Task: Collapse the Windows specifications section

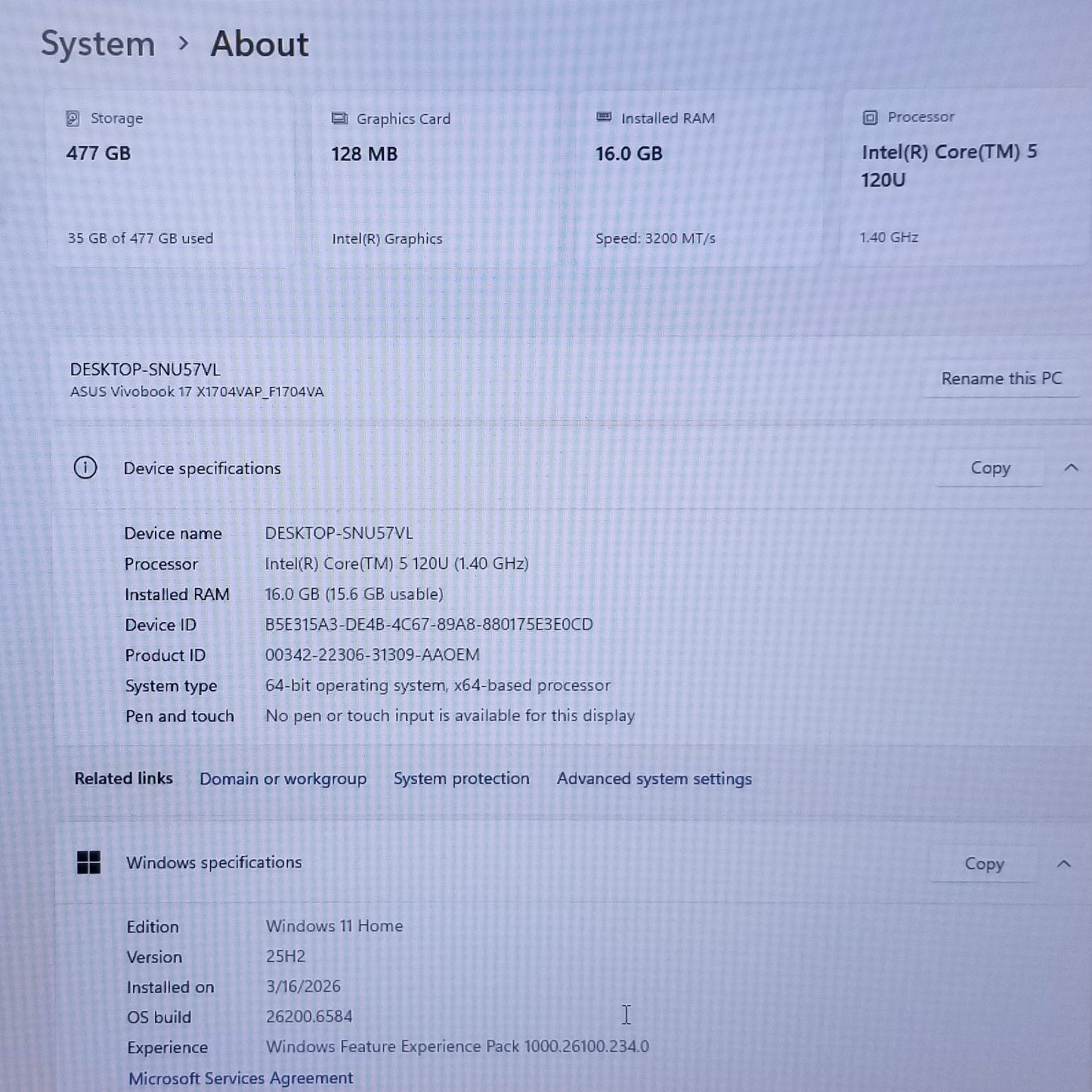Action: 1064,863
